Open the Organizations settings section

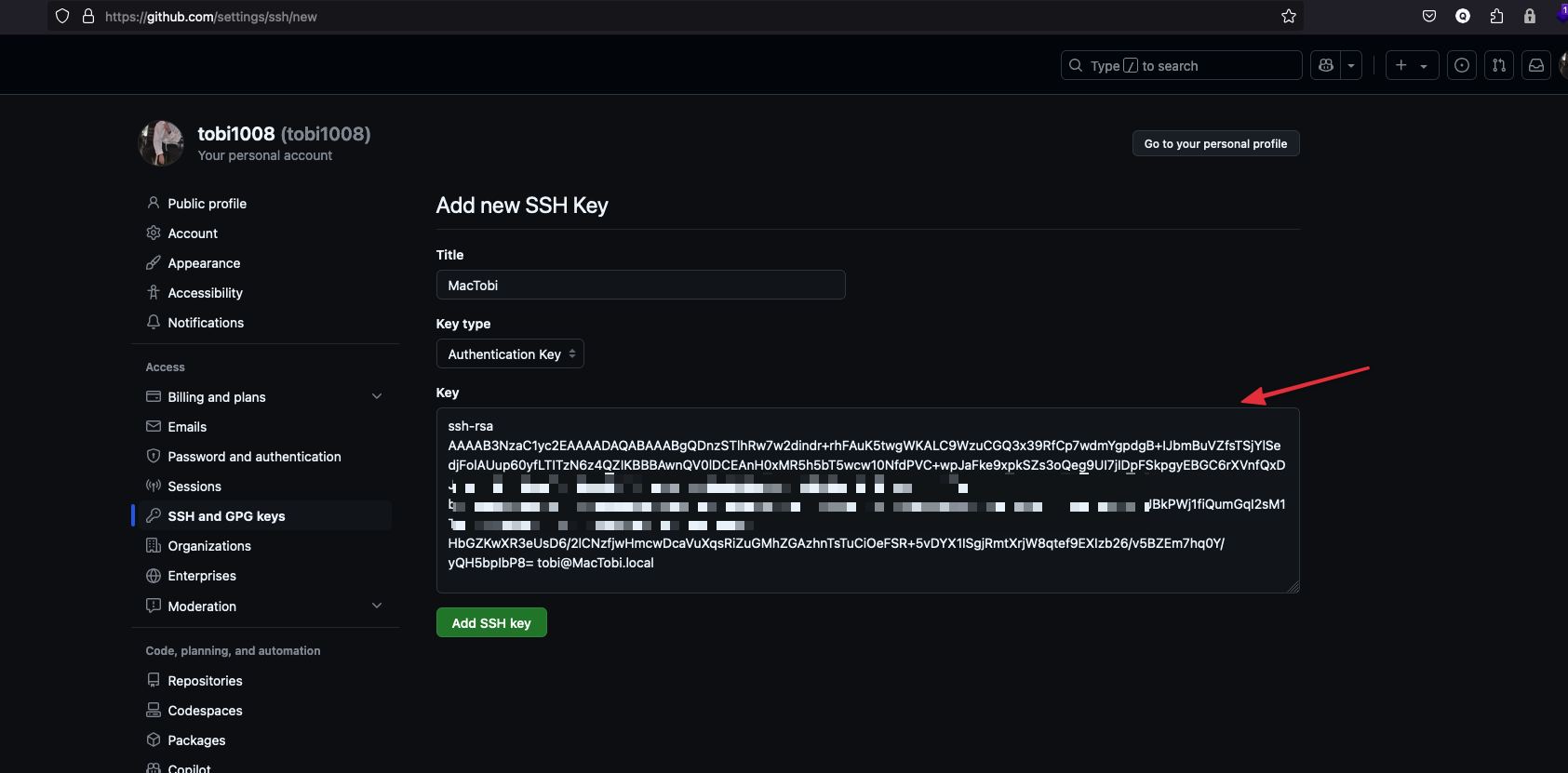click(x=209, y=545)
